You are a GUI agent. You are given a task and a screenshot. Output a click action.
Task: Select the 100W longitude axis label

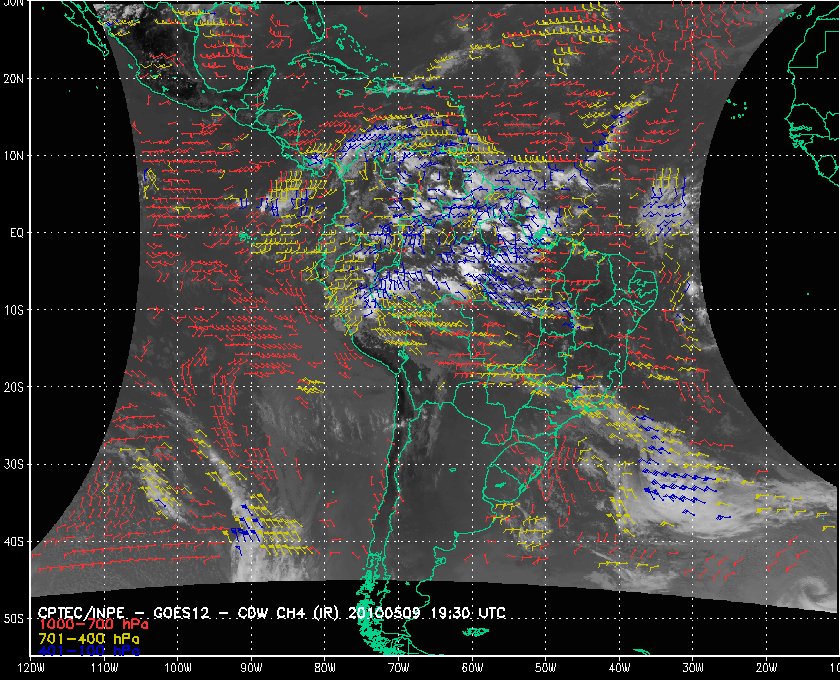178,668
